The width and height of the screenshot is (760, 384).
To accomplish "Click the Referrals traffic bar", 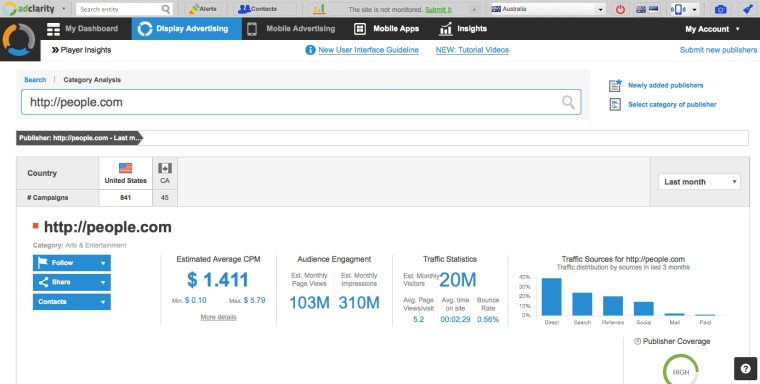I will [x=613, y=306].
